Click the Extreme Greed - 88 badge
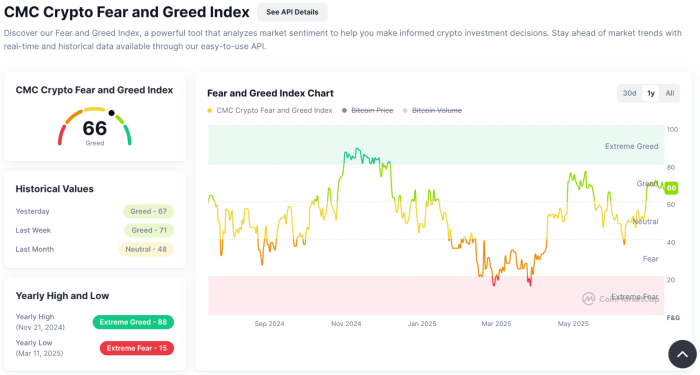Viewport: 700px width, 375px height. point(133,322)
